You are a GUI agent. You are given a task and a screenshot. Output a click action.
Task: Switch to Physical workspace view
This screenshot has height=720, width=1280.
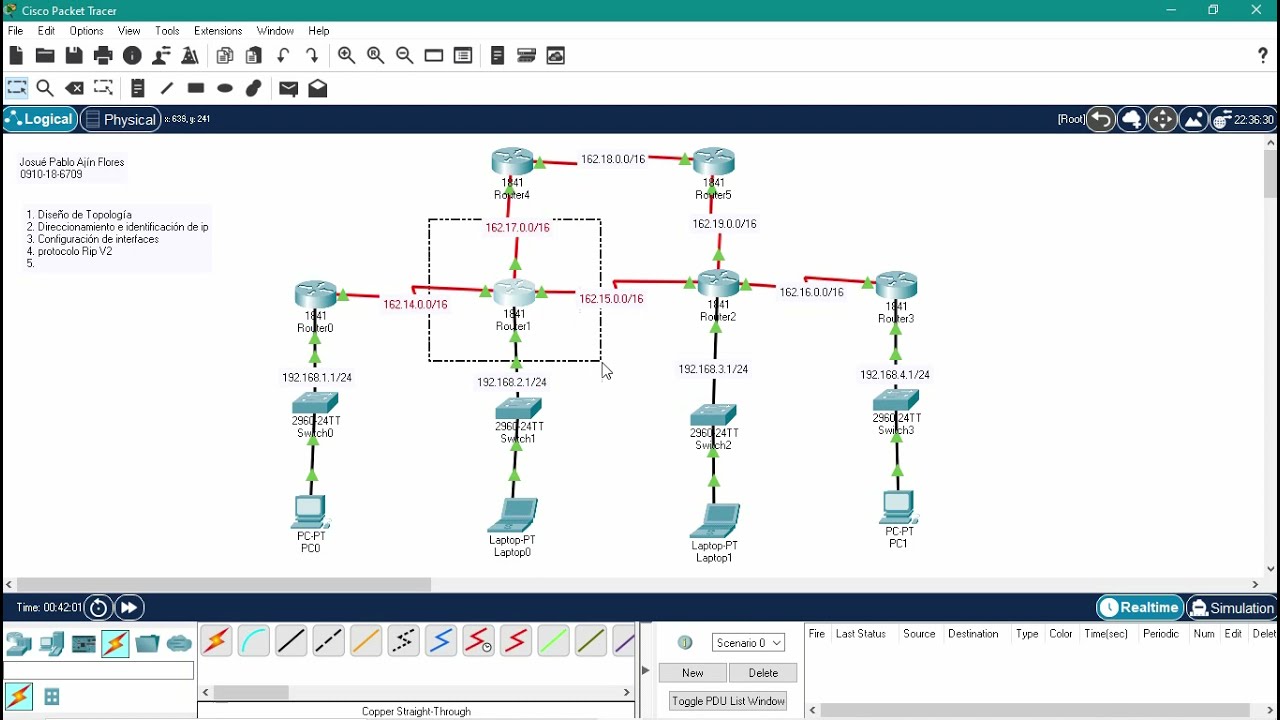(120, 119)
